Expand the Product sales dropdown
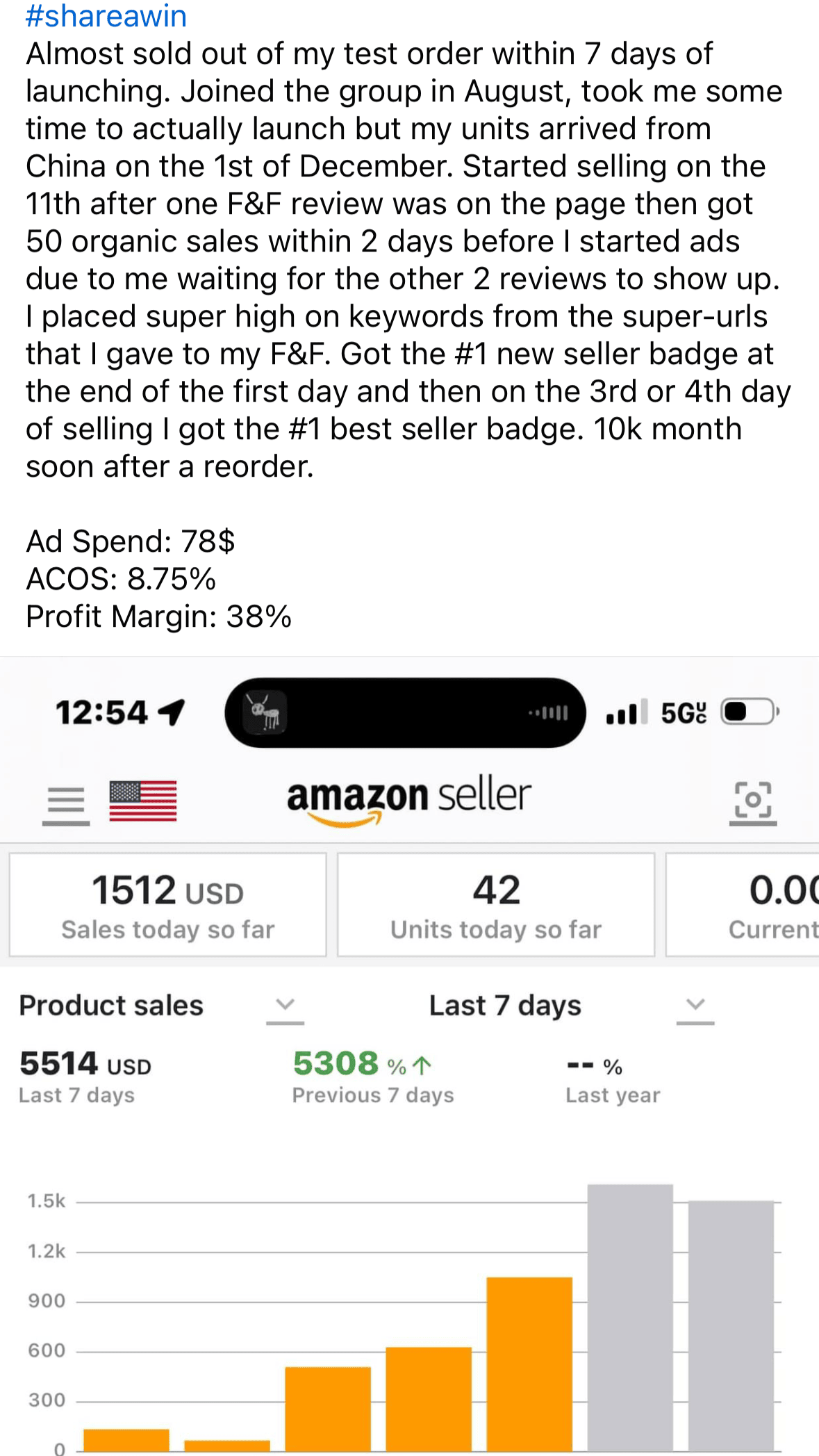819x1456 pixels. coord(285,1006)
